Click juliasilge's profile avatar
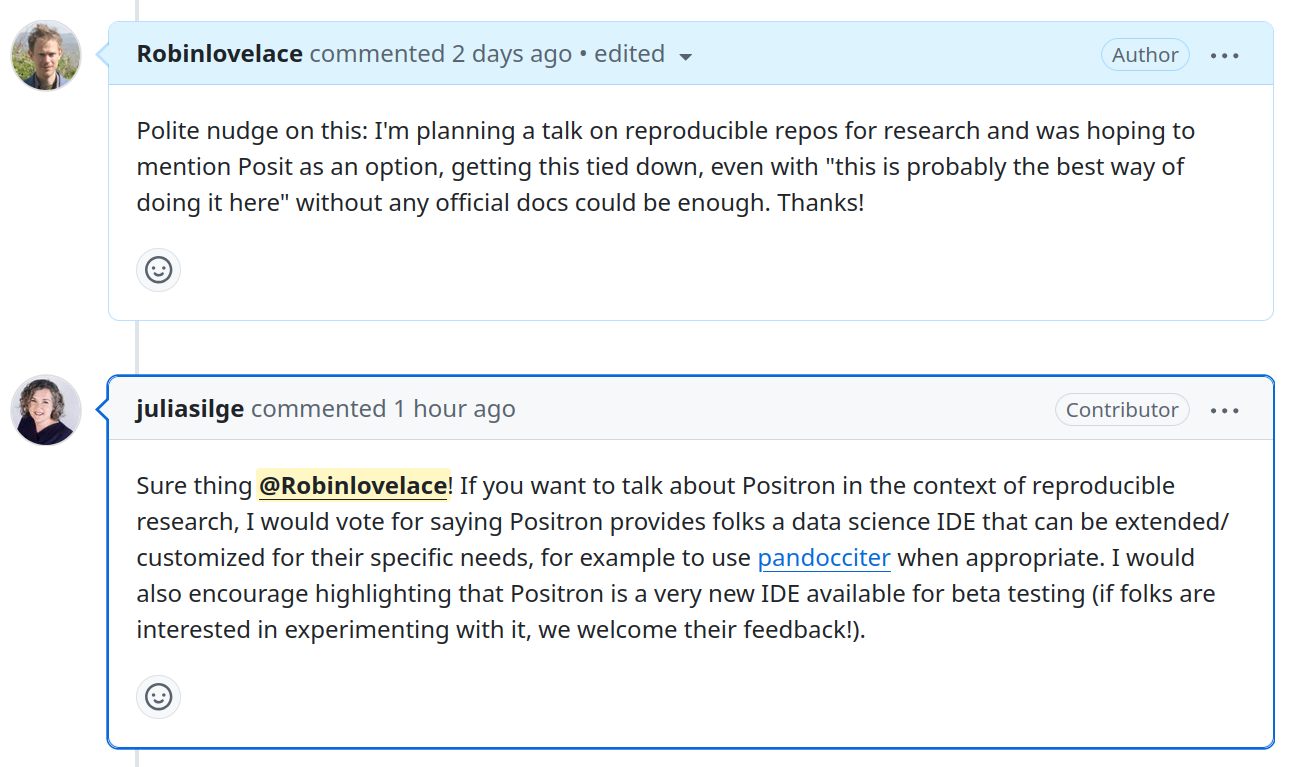1304x767 pixels. coord(46,410)
